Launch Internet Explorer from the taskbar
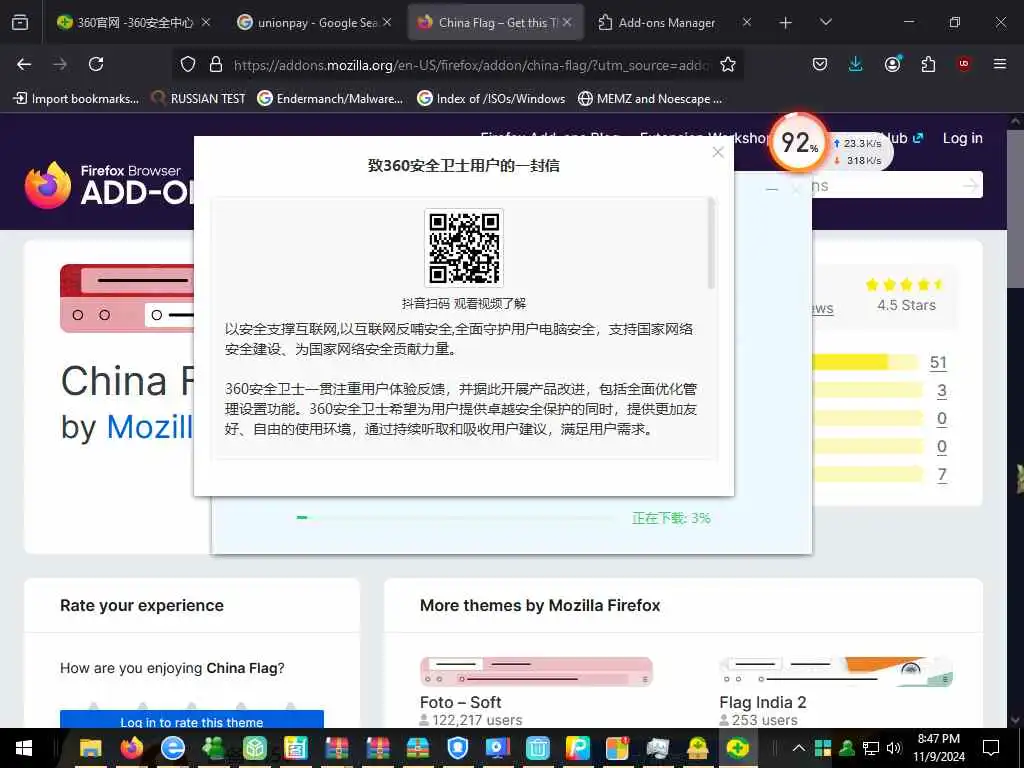The height and width of the screenshot is (768, 1024). click(172, 748)
